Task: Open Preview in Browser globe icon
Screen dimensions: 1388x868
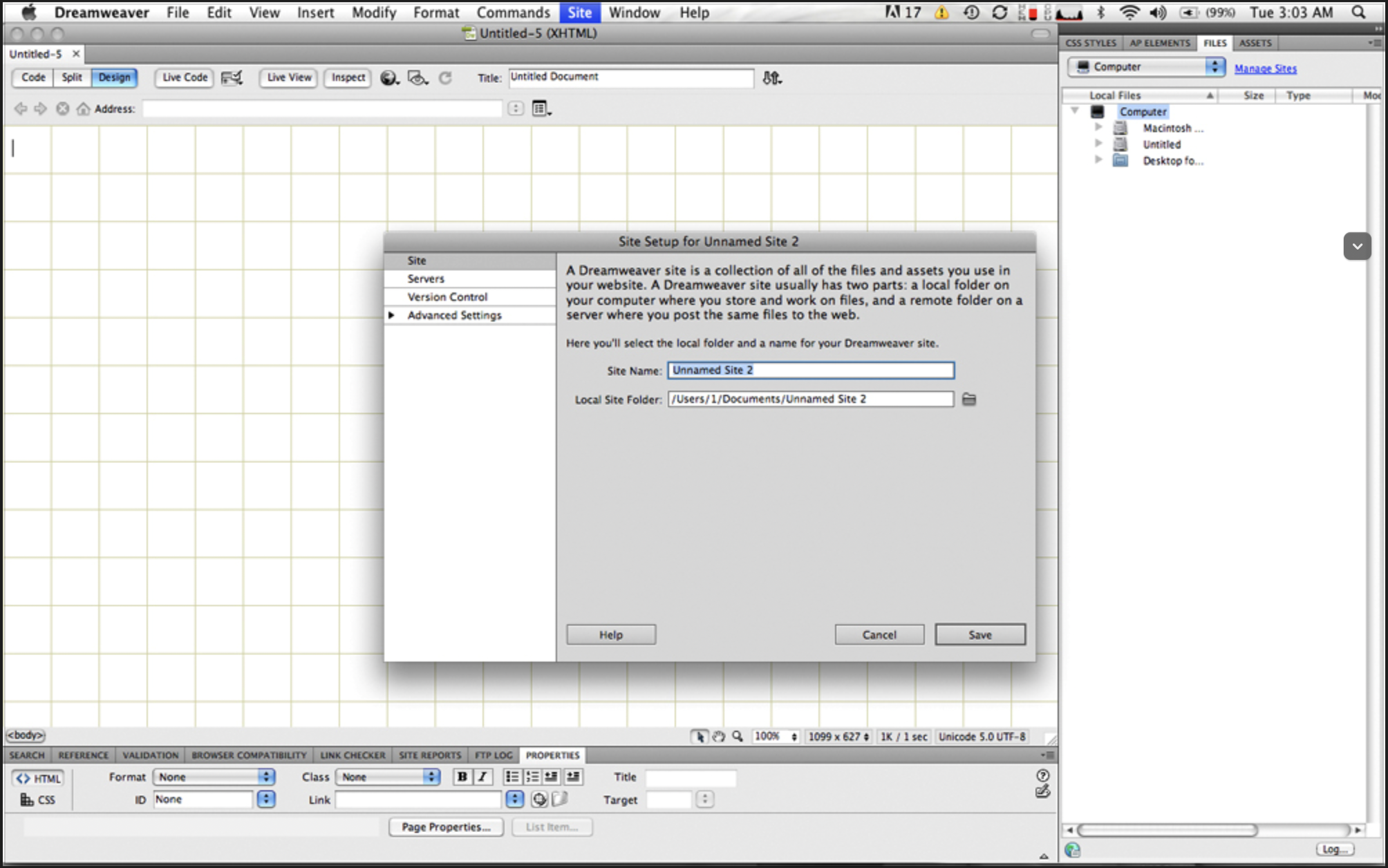Action: point(389,78)
